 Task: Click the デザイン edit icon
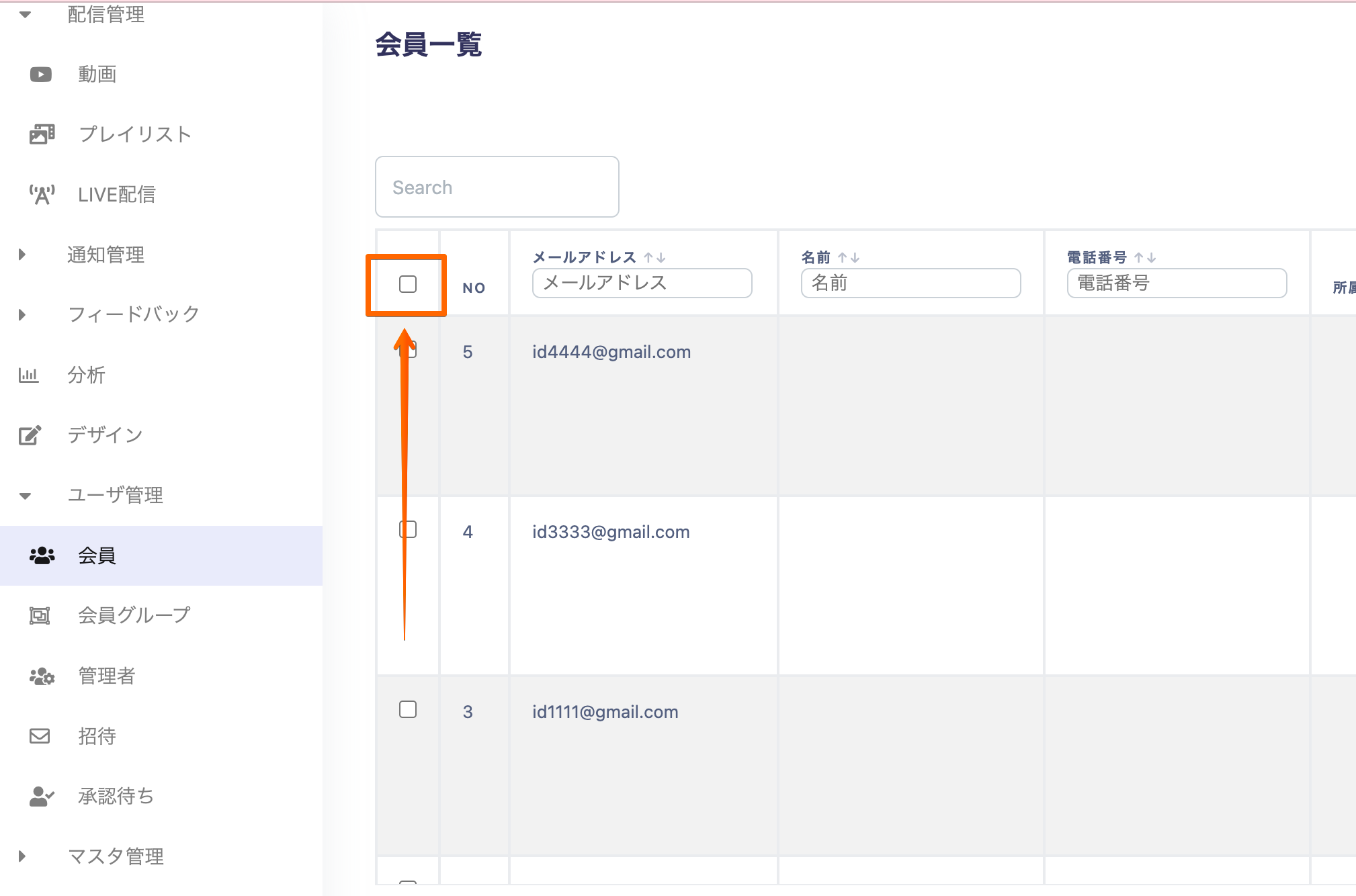(x=30, y=435)
